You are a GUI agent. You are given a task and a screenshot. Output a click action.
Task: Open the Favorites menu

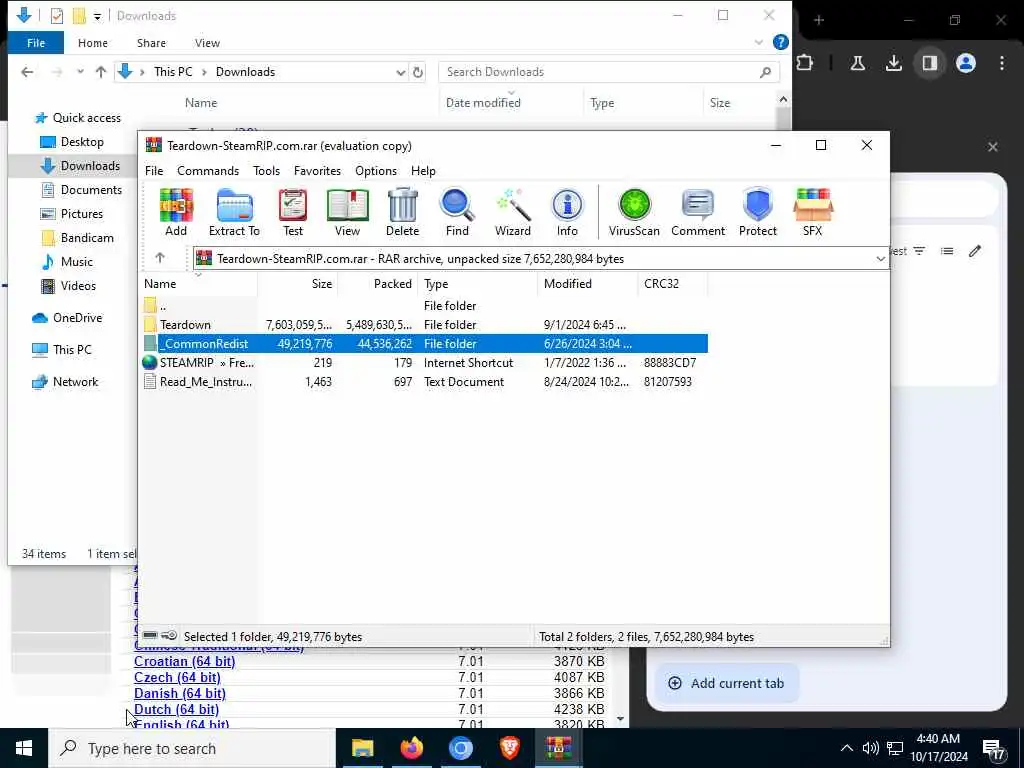point(317,171)
